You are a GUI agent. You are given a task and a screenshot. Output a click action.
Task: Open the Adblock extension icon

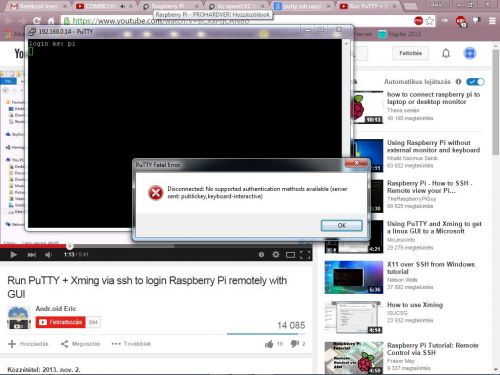(x=461, y=21)
